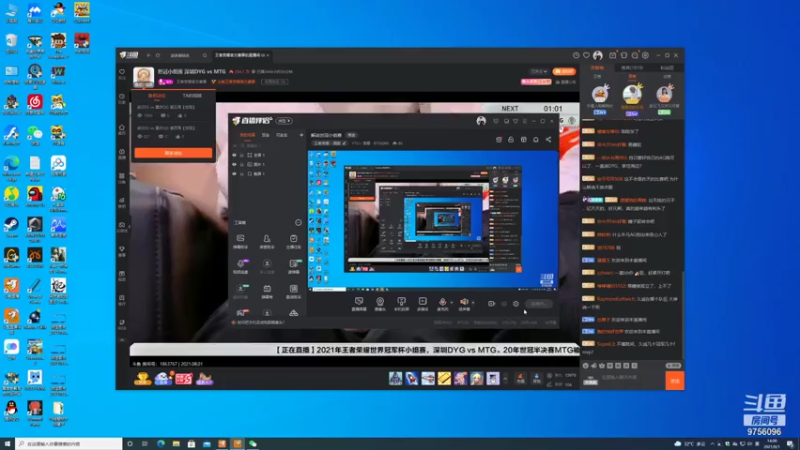The image size is (800, 450).
Task: Select the first scene tab in the companion window
Action: pyautogui.click(x=247, y=135)
